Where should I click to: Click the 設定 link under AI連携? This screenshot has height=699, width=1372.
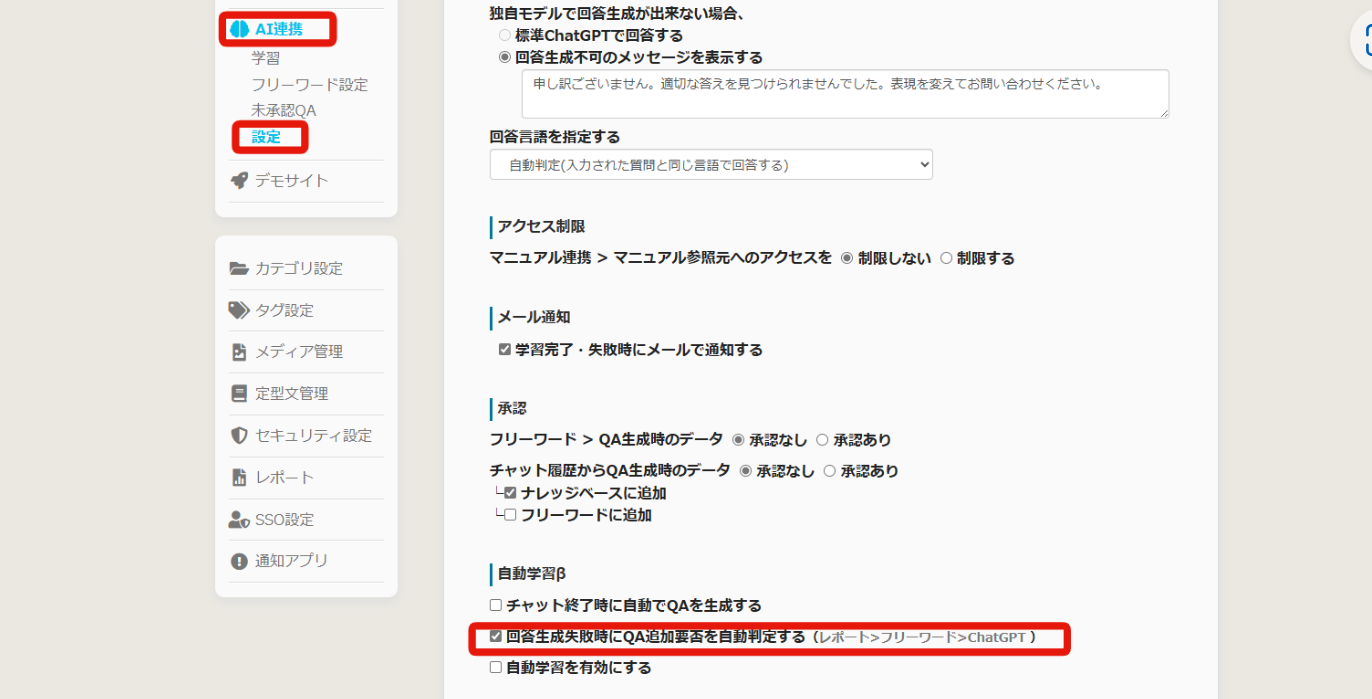266,137
